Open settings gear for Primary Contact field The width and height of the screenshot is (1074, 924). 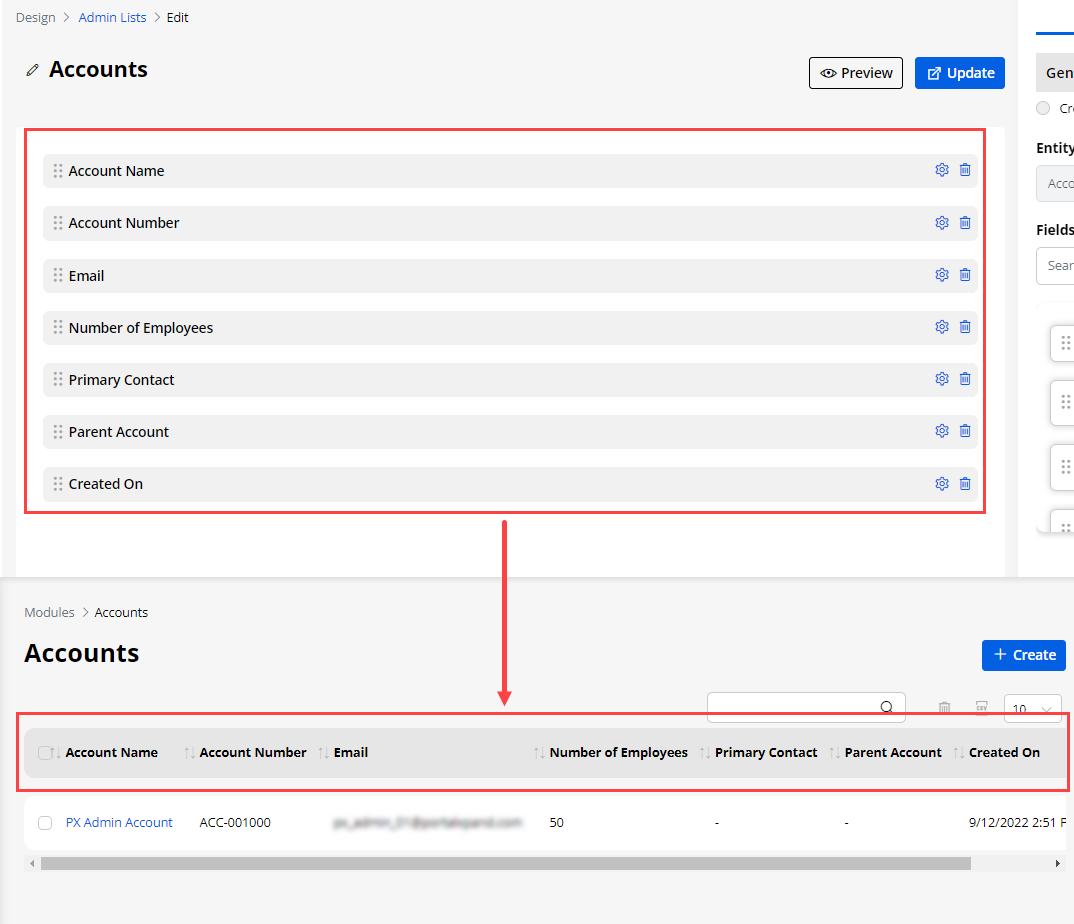pos(941,379)
